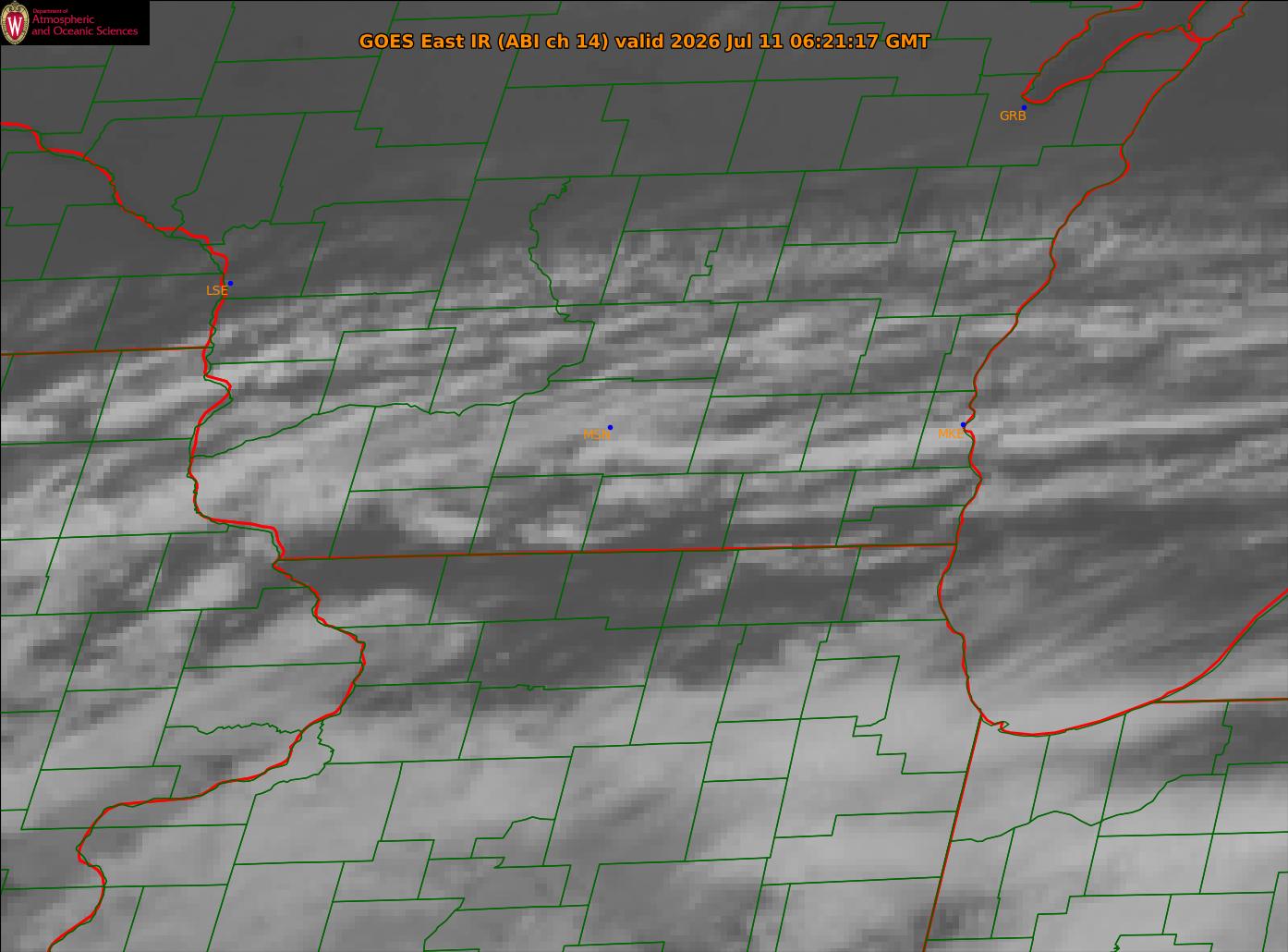The width and height of the screenshot is (1288, 952).
Task: Select the orange MSN station label
Action: click(596, 434)
